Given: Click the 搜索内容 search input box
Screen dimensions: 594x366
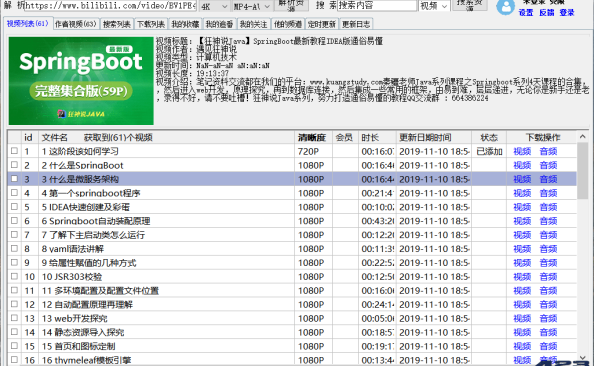Looking at the screenshot, I should 377,5.
